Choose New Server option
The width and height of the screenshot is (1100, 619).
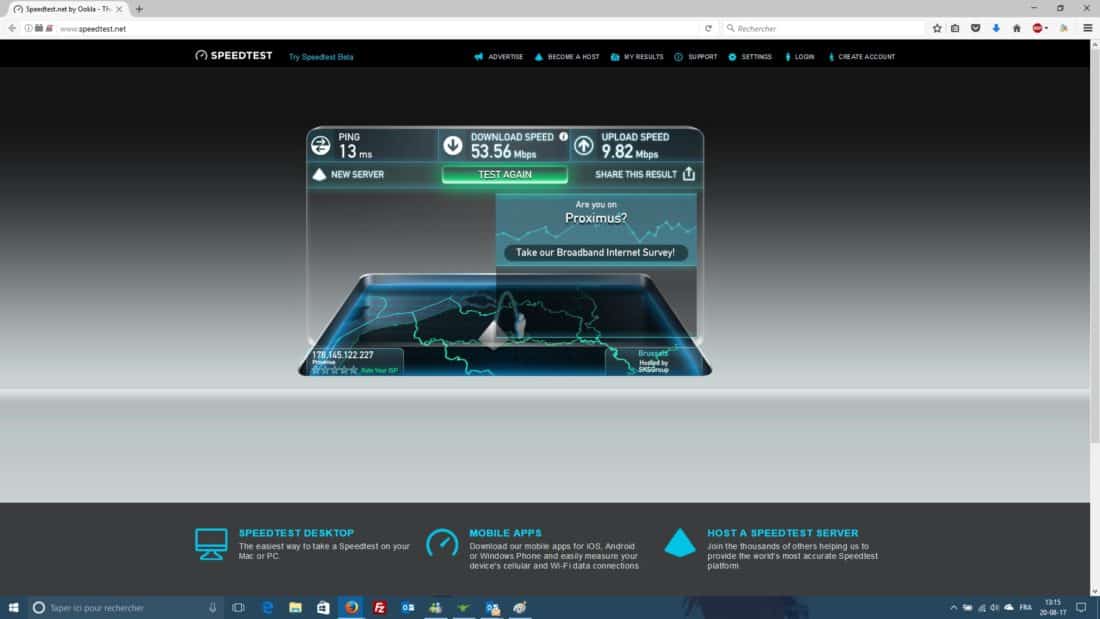pos(349,174)
